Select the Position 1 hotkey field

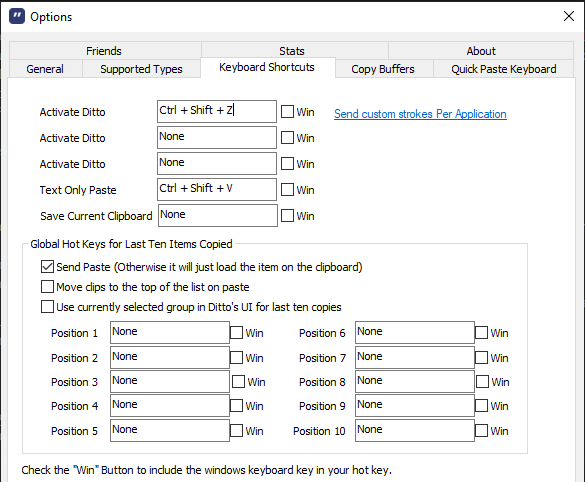pyautogui.click(x=170, y=332)
